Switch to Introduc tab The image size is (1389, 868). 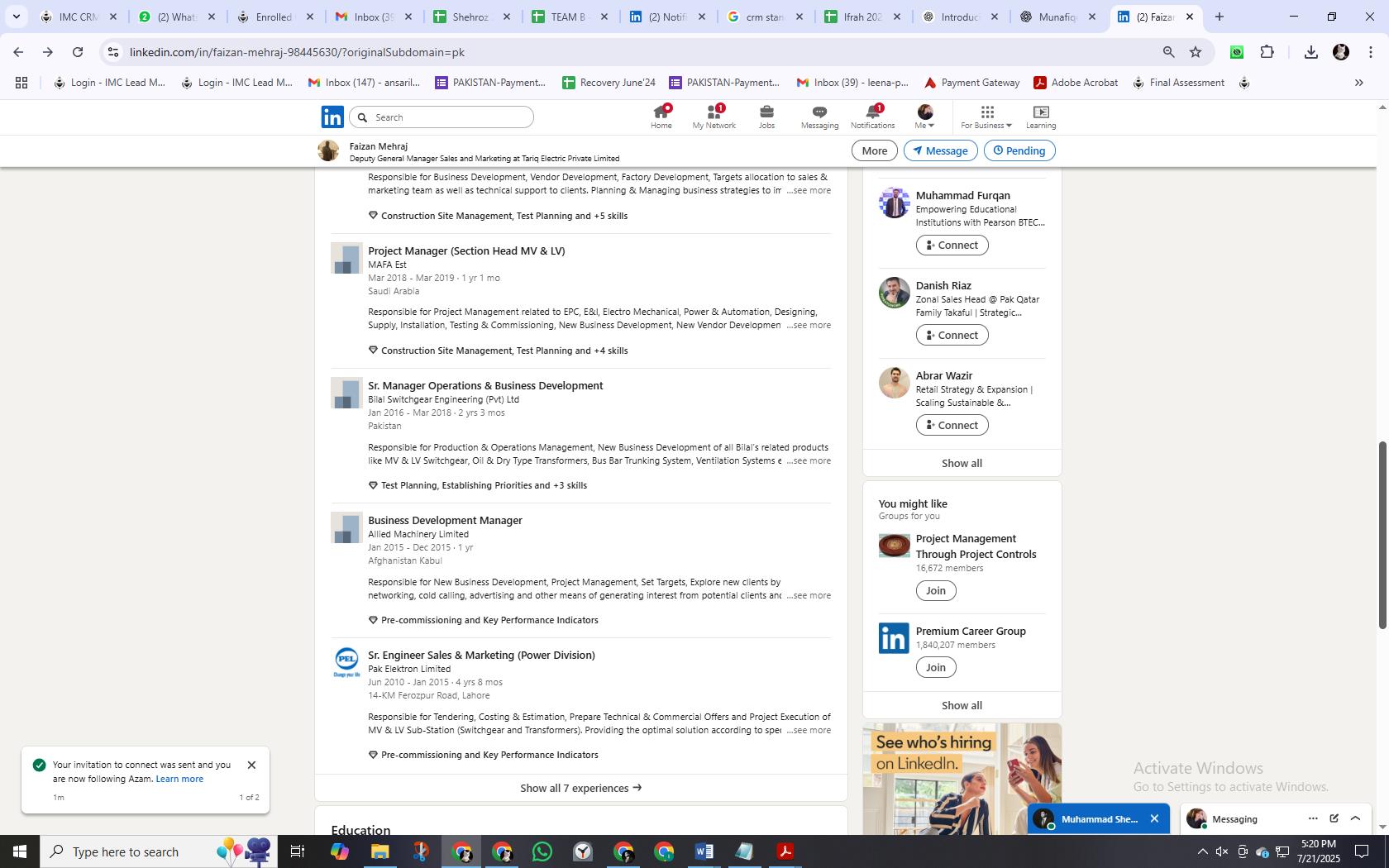[x=958, y=17]
